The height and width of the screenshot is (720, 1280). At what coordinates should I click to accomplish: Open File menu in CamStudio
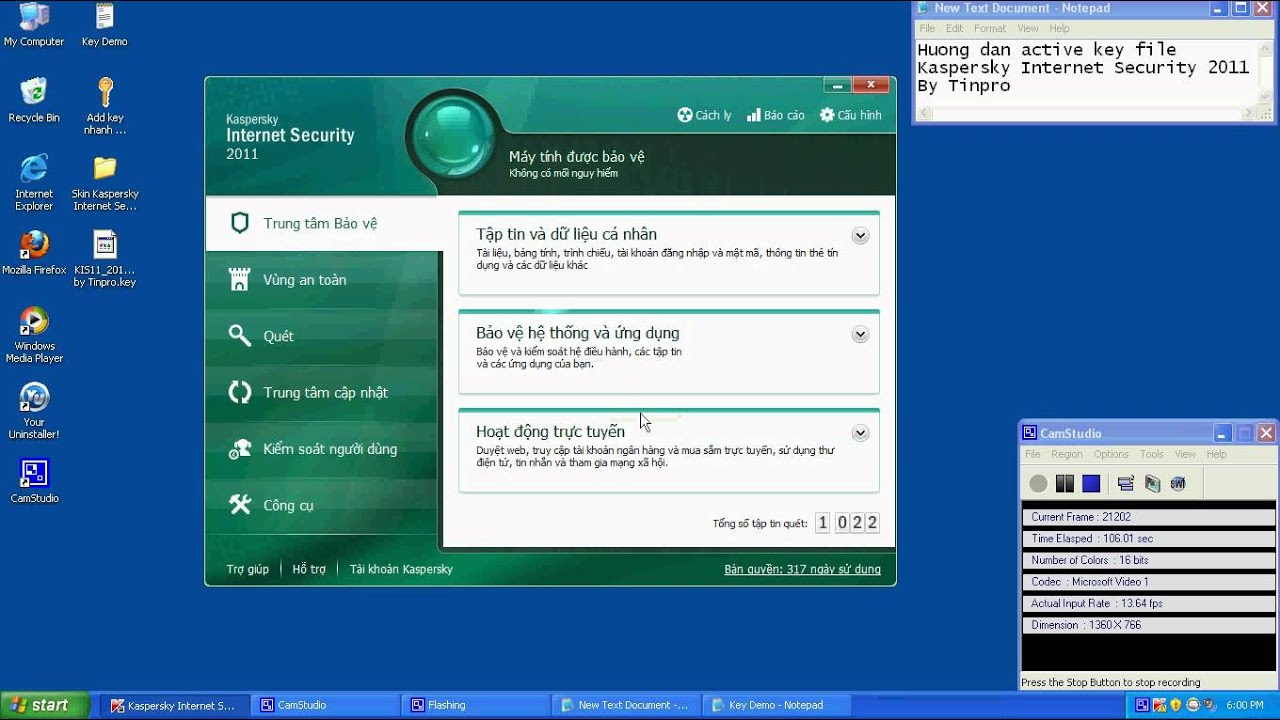[x=1032, y=454]
